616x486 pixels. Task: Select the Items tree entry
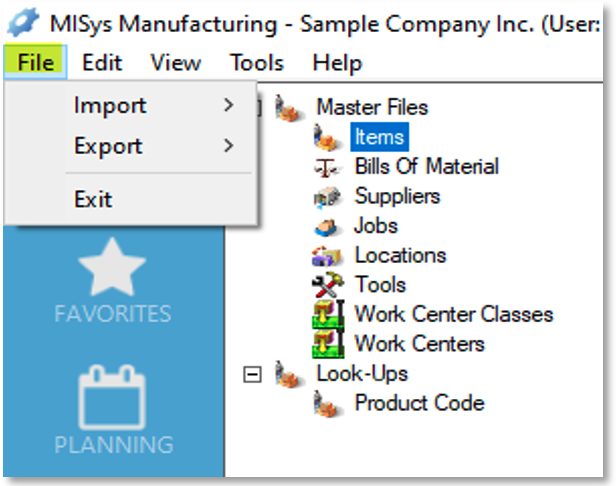380,137
